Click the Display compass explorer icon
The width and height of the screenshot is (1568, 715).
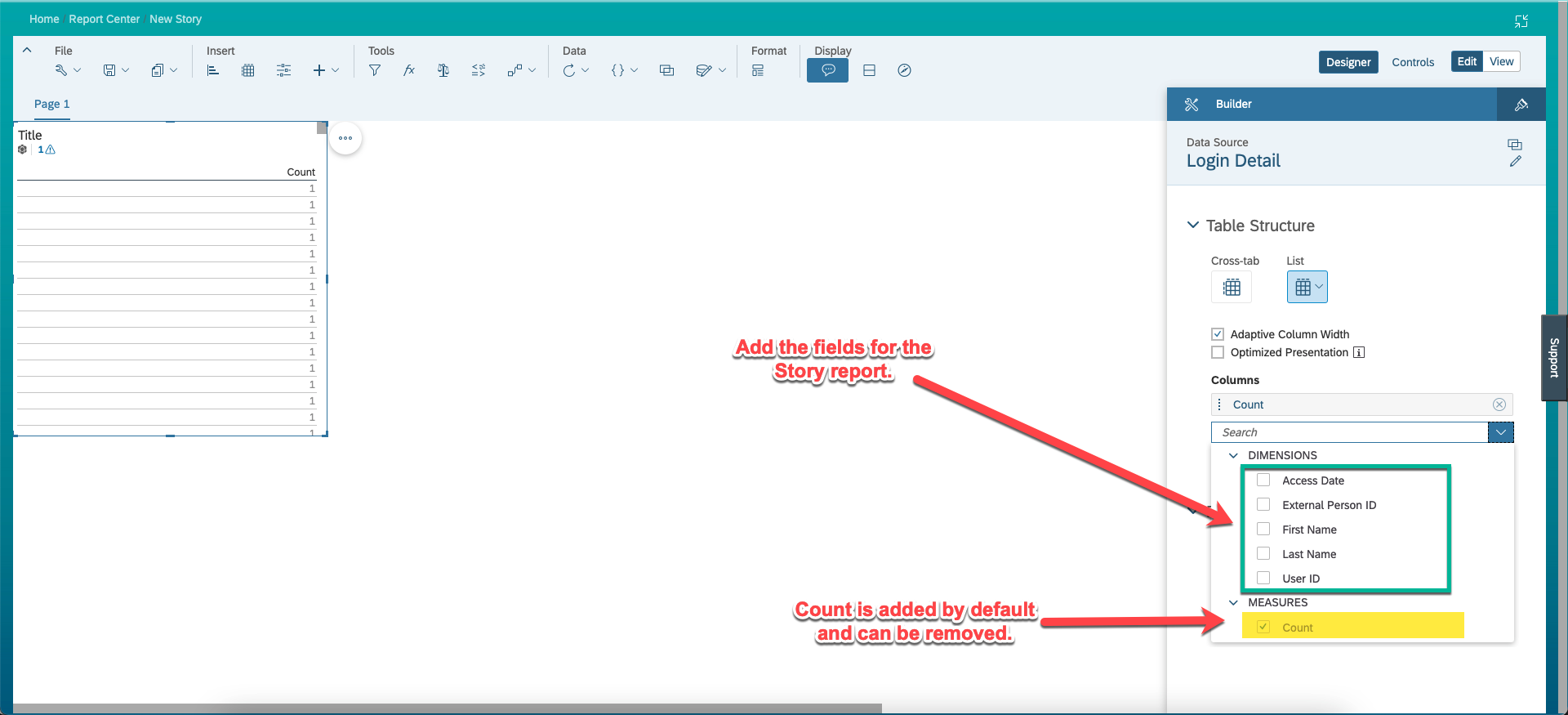904,70
